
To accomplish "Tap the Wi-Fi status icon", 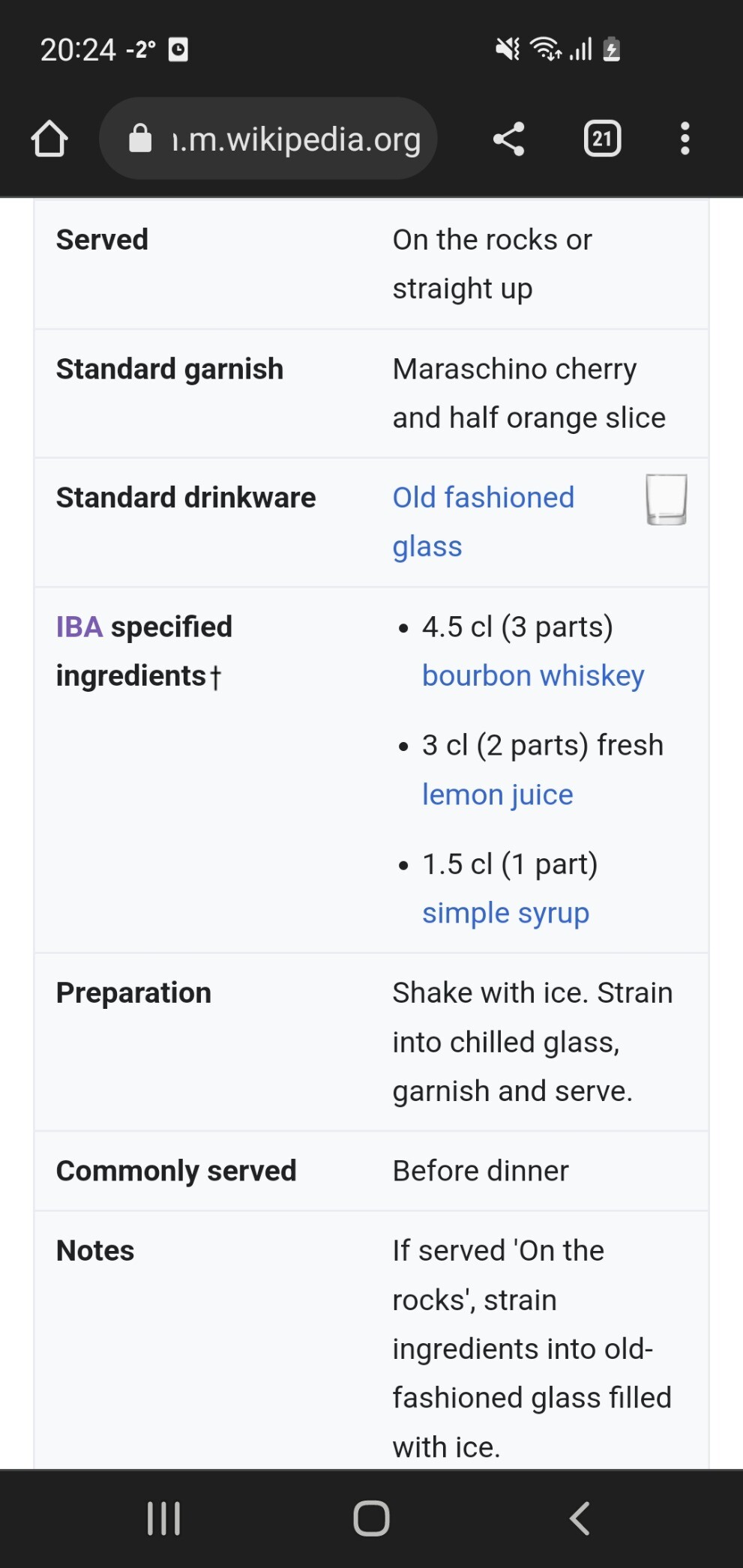I will point(546,49).
